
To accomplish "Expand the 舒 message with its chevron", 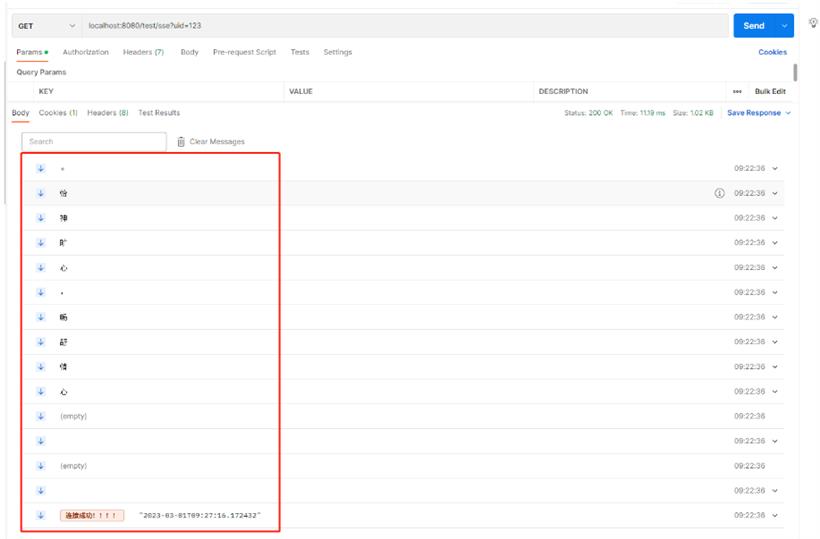I will (x=775, y=342).
